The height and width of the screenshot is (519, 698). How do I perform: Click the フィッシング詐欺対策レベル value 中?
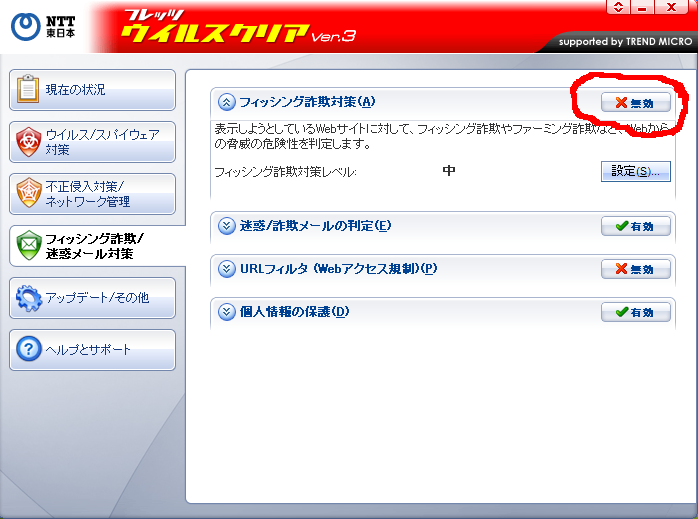(x=449, y=170)
